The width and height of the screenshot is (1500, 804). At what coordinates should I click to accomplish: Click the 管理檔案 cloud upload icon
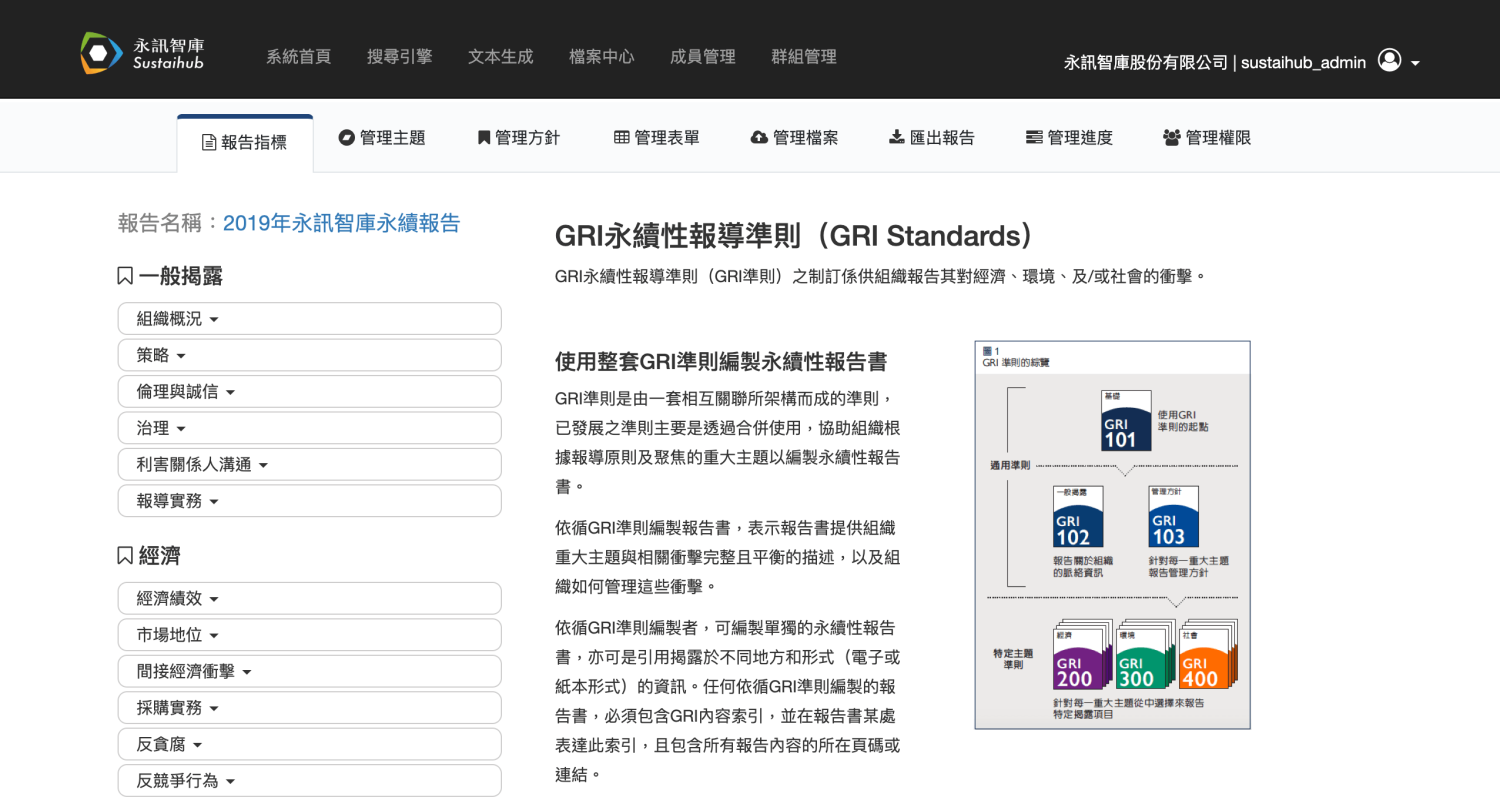pyautogui.click(x=759, y=138)
